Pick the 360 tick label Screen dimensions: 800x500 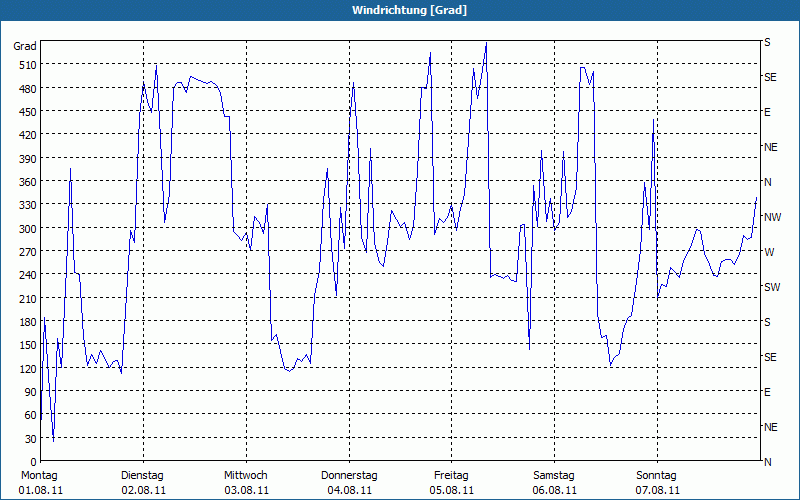coord(28,182)
